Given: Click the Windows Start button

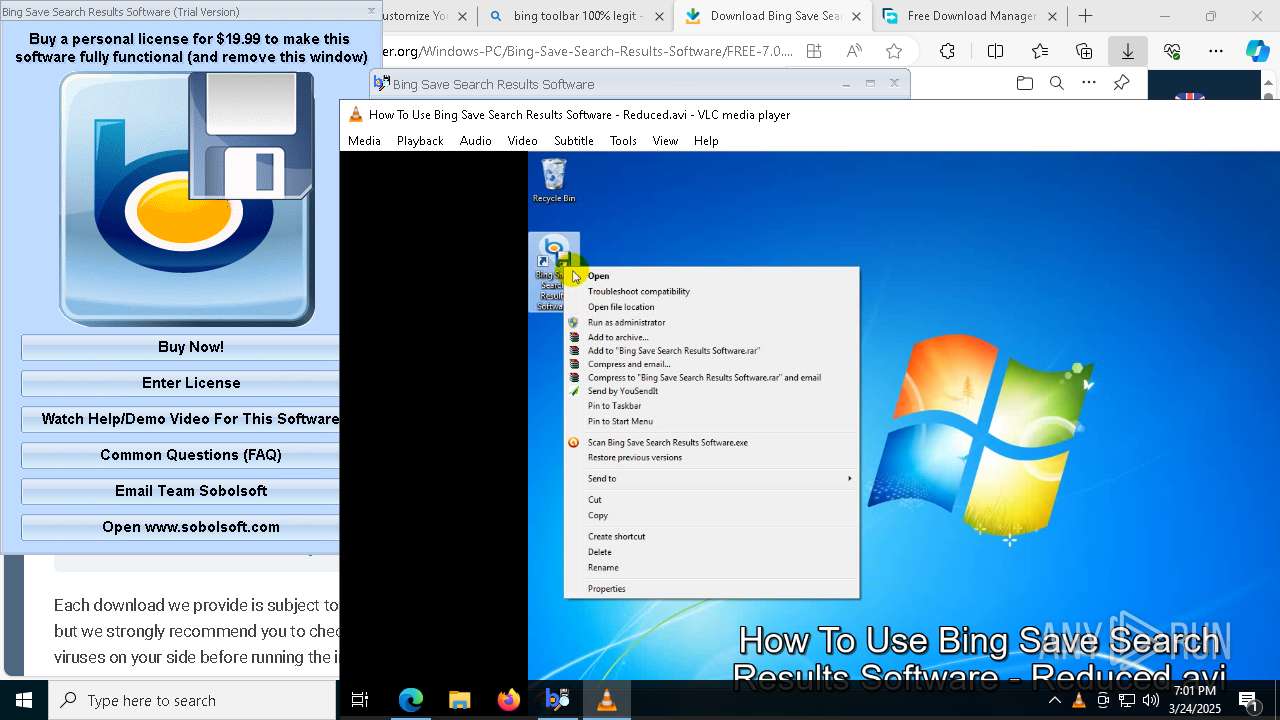Looking at the screenshot, I should click(x=24, y=700).
